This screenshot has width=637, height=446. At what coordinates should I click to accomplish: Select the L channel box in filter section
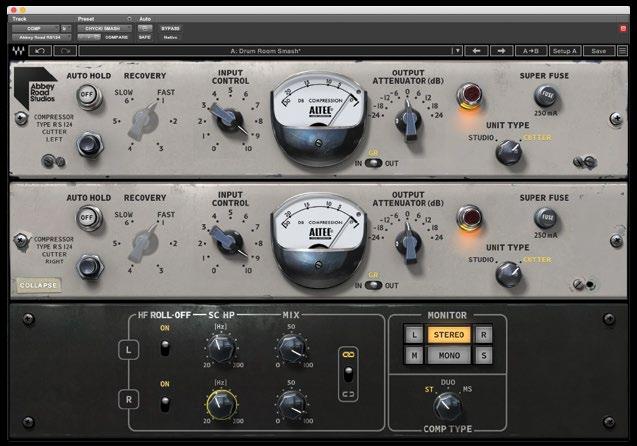point(128,350)
